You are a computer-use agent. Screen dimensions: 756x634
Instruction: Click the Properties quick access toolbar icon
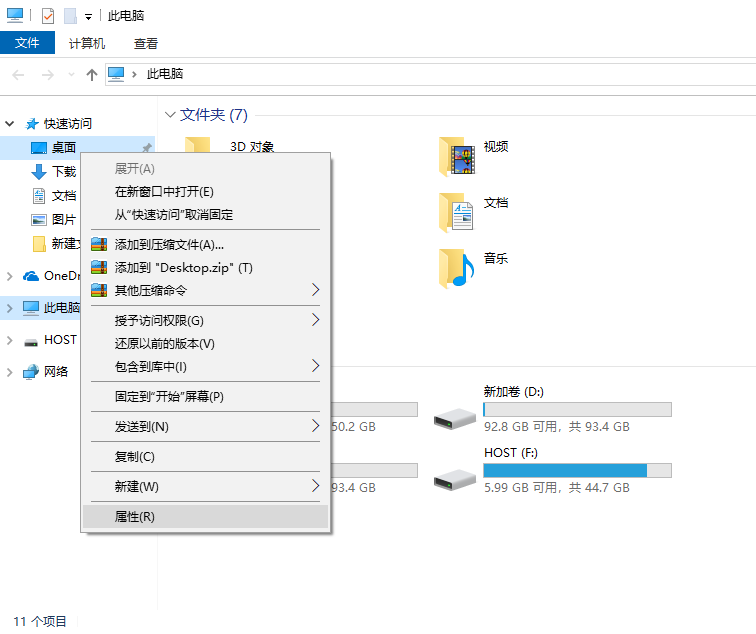pyautogui.click(x=48, y=16)
